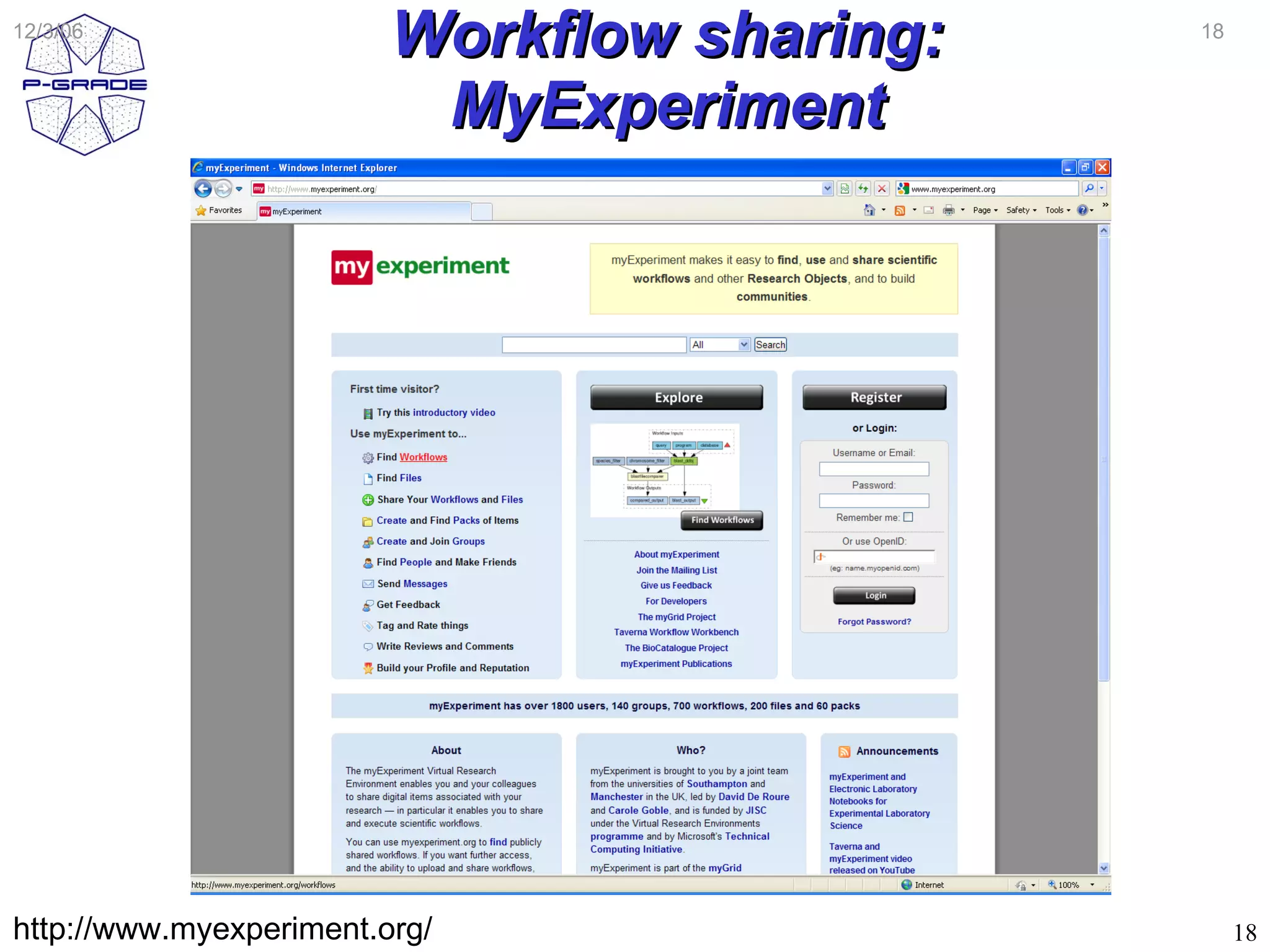
Task: Open the Taverna Workflow Workbench link
Action: click(x=677, y=632)
